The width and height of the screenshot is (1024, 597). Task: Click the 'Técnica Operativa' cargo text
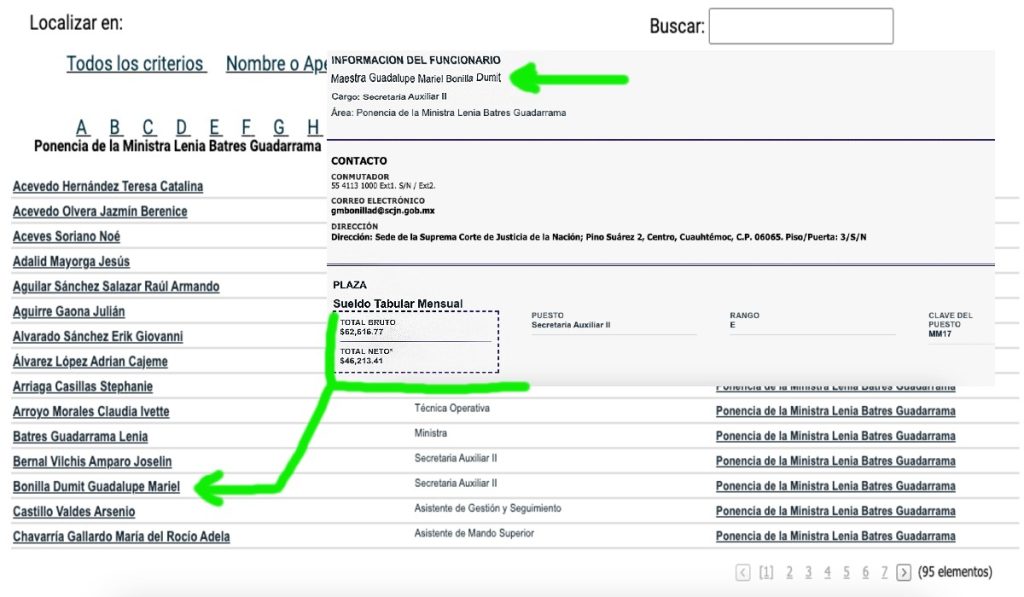[x=452, y=408]
